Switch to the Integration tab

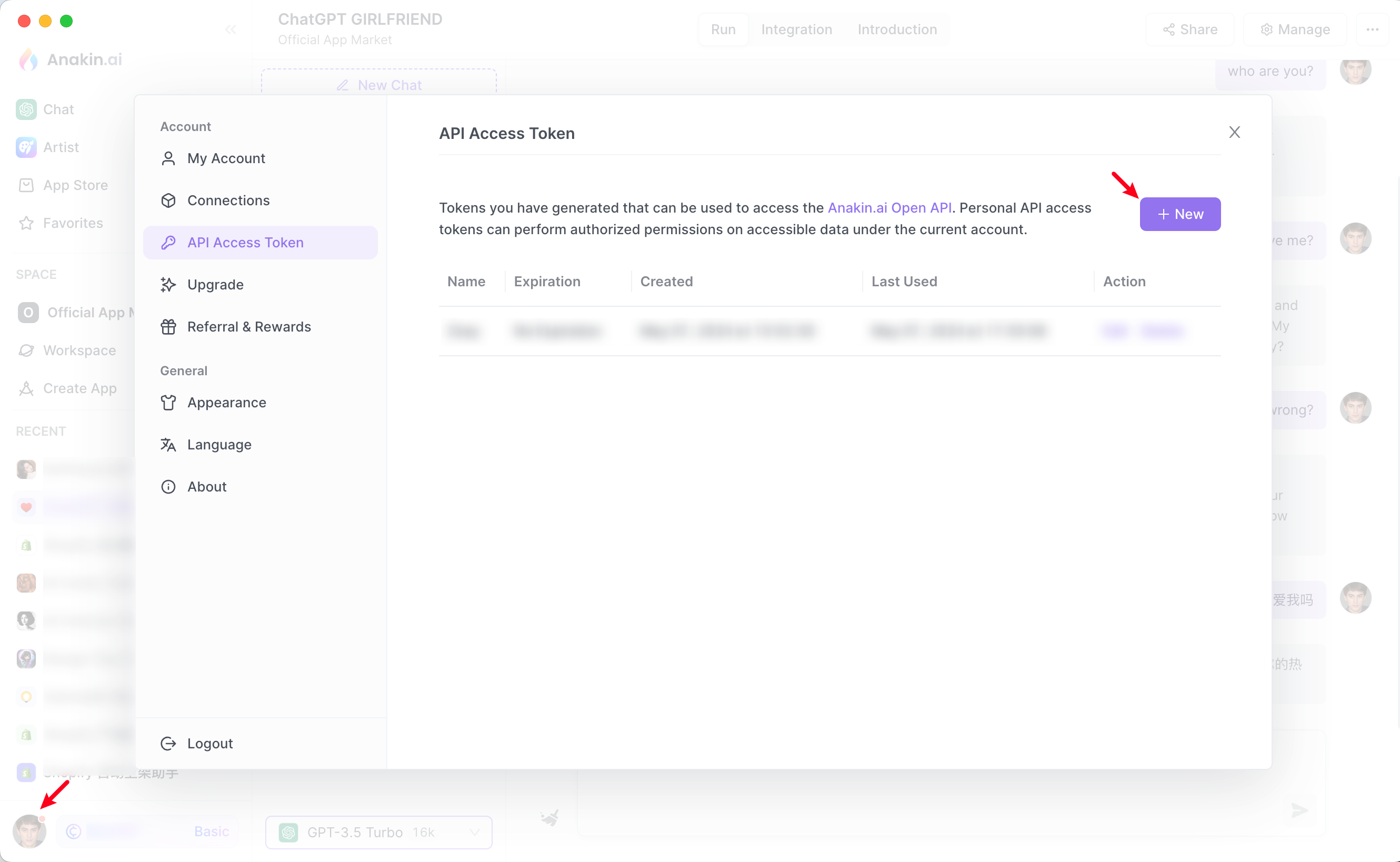click(796, 29)
